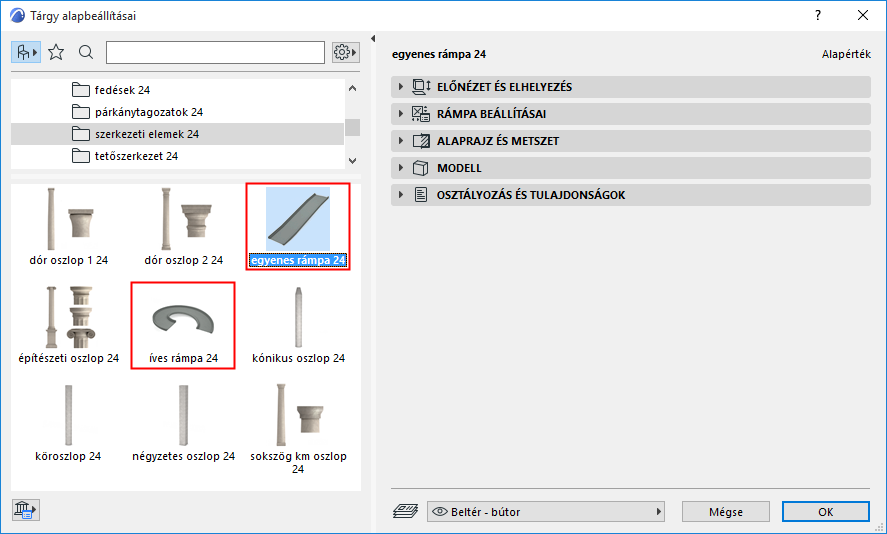This screenshot has width=887, height=534.
Task: Expand RÁMPA BEÁLLÍTÁSAI panel arrow
Action: [401, 114]
